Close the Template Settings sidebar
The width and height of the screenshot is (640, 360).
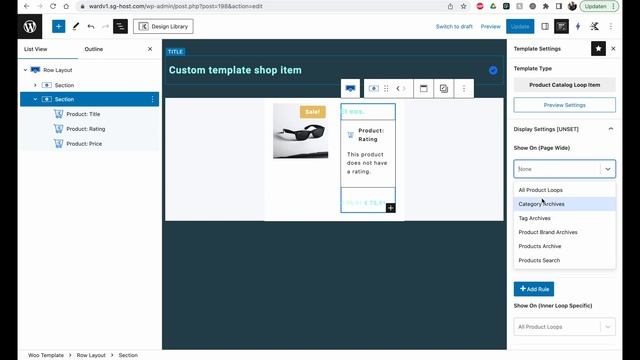[x=613, y=49]
